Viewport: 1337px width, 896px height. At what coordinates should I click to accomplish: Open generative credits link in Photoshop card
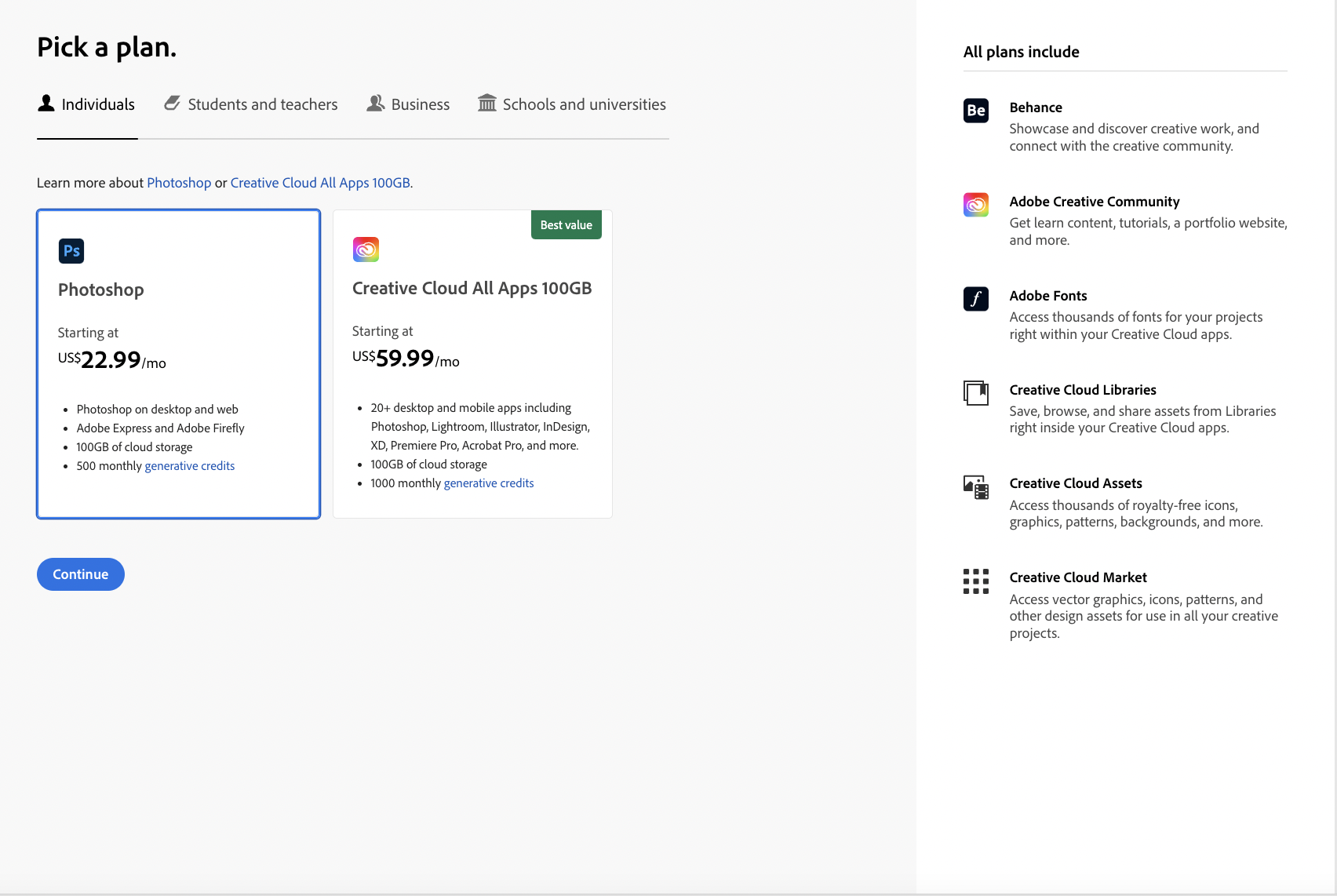pos(190,466)
